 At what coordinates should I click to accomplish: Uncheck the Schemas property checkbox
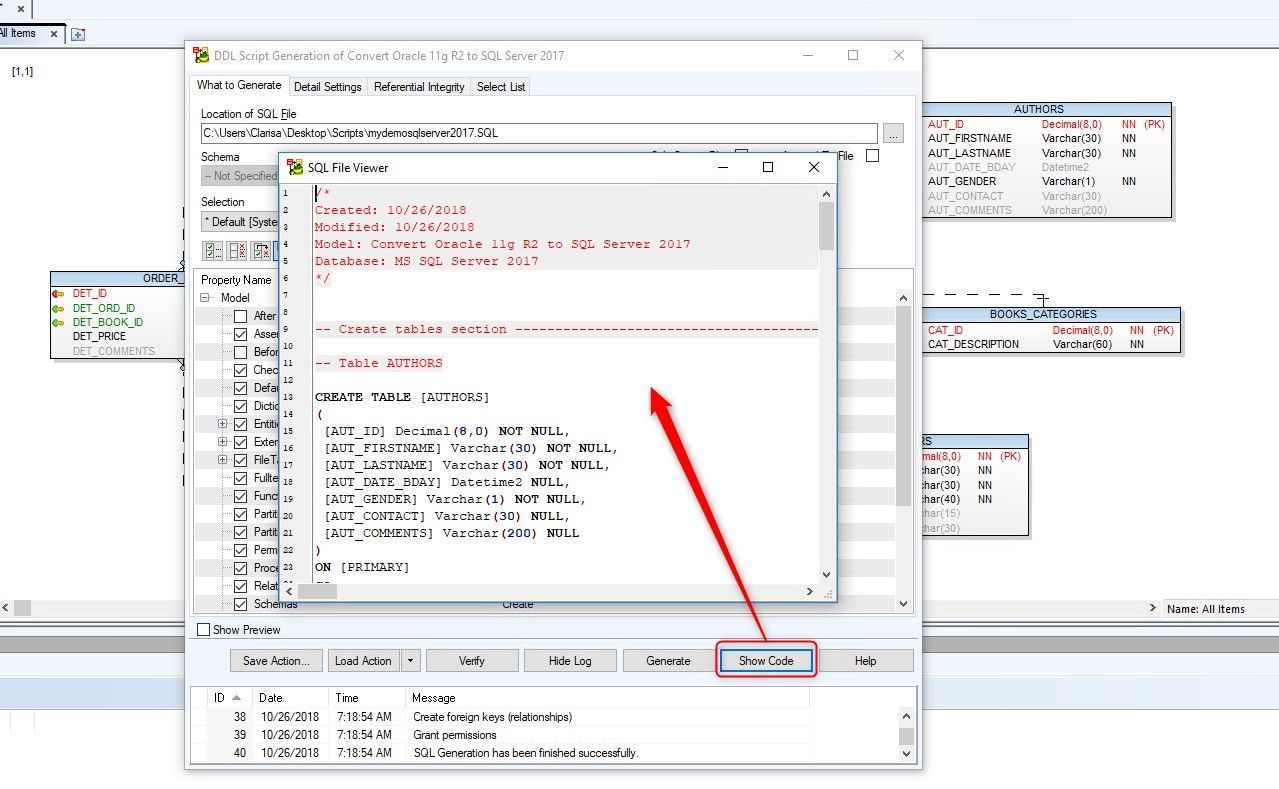click(x=240, y=604)
